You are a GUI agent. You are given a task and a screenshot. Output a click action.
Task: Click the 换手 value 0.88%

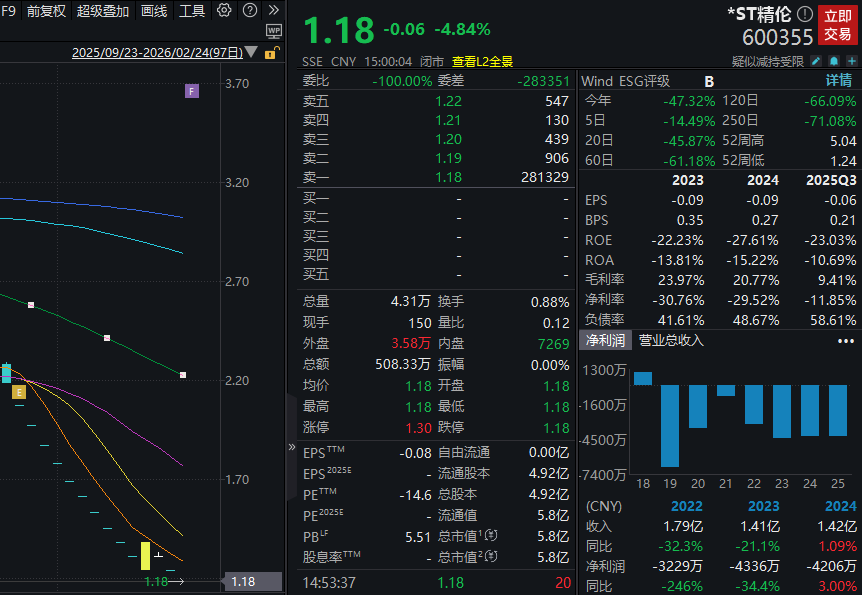(x=550, y=302)
